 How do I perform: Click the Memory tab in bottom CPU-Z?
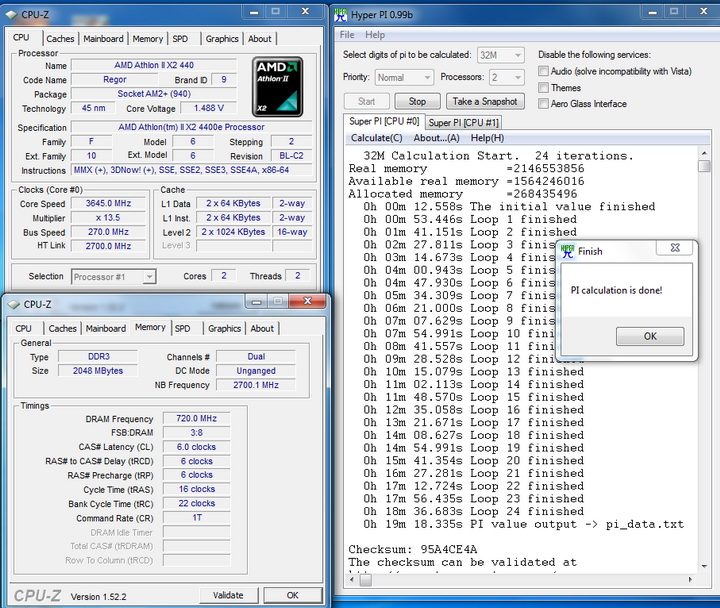point(150,327)
